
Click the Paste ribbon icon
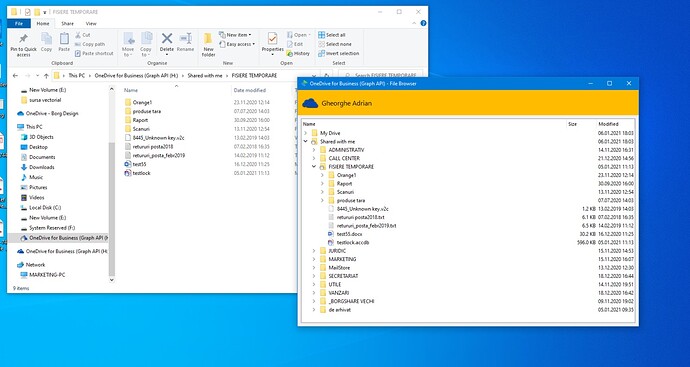64,39
